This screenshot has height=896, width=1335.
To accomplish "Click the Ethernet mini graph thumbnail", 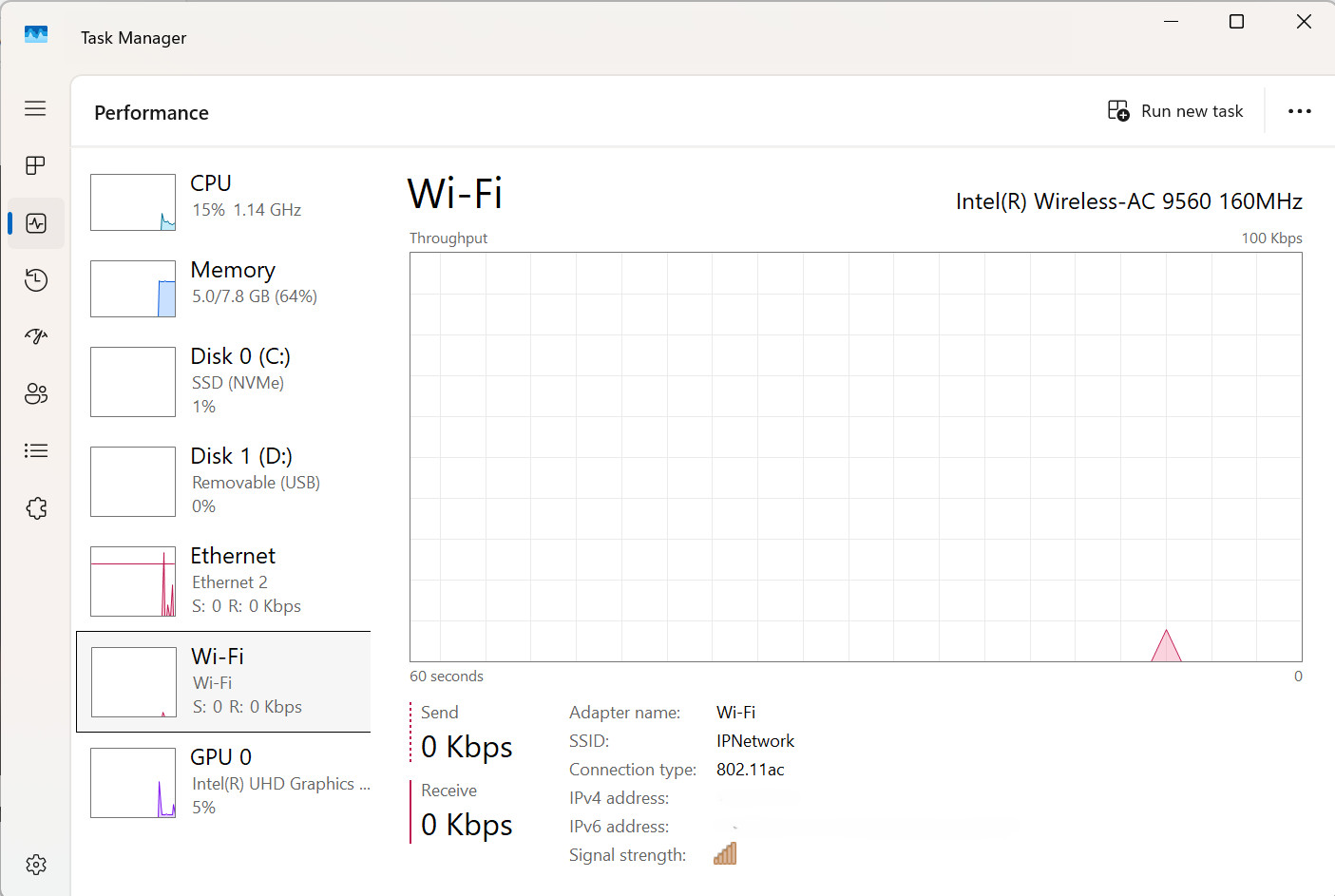I will [133, 581].
